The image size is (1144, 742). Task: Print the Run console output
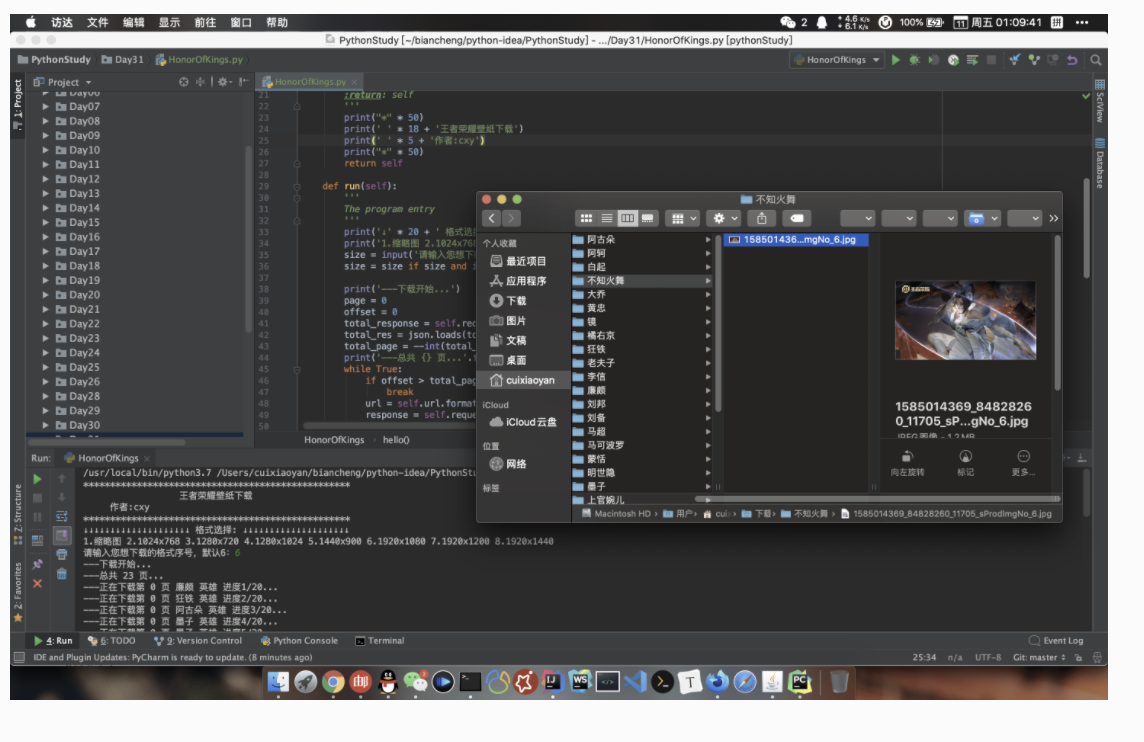pyautogui.click(x=62, y=554)
